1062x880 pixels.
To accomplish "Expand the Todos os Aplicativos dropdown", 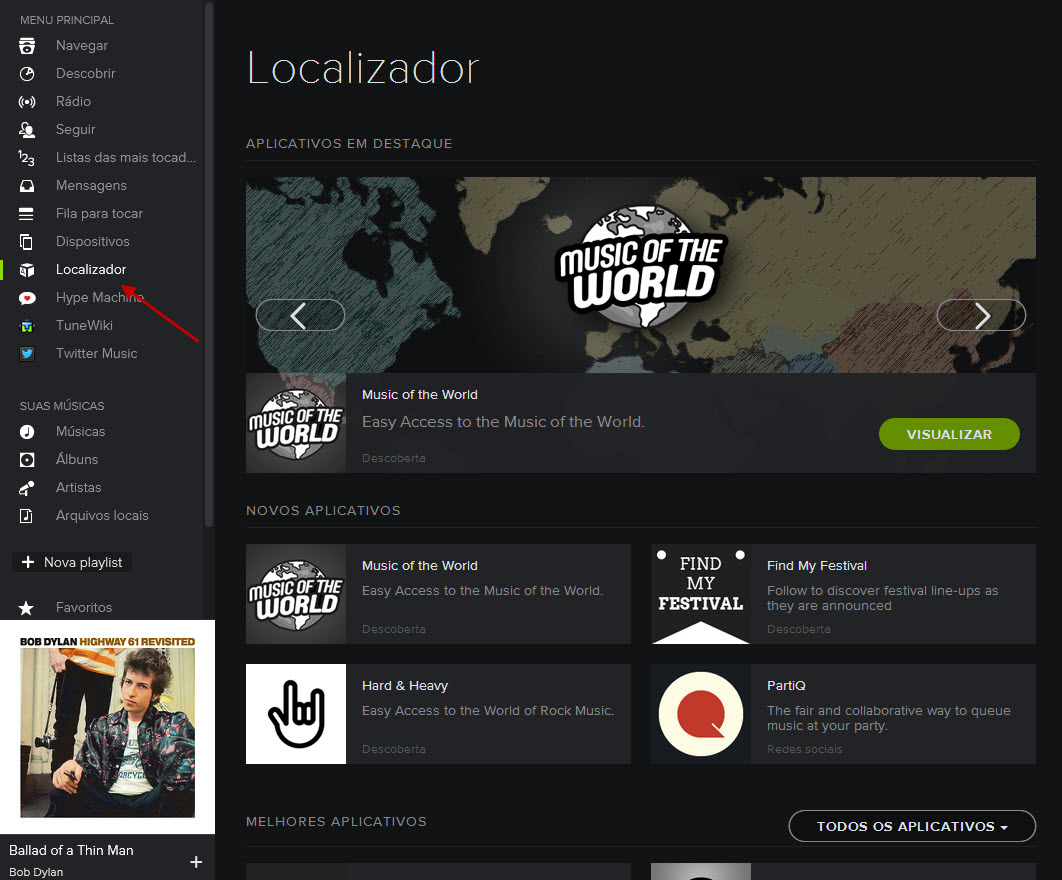I will tap(911, 827).
